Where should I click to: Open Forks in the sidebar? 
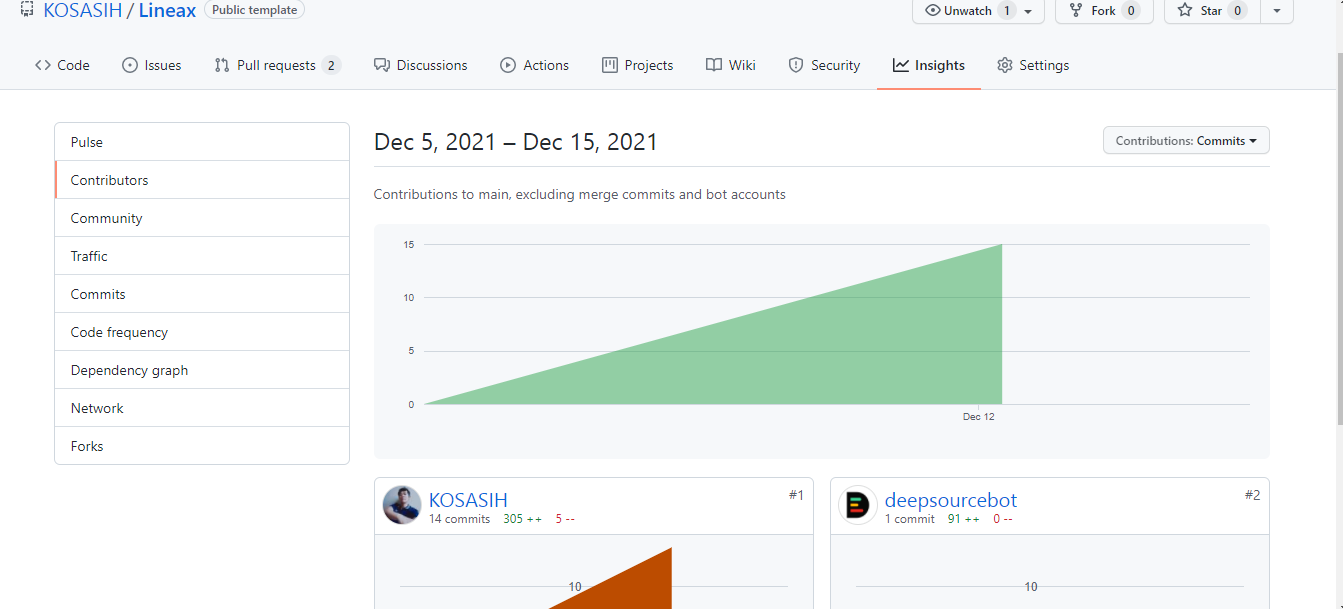(x=202, y=446)
